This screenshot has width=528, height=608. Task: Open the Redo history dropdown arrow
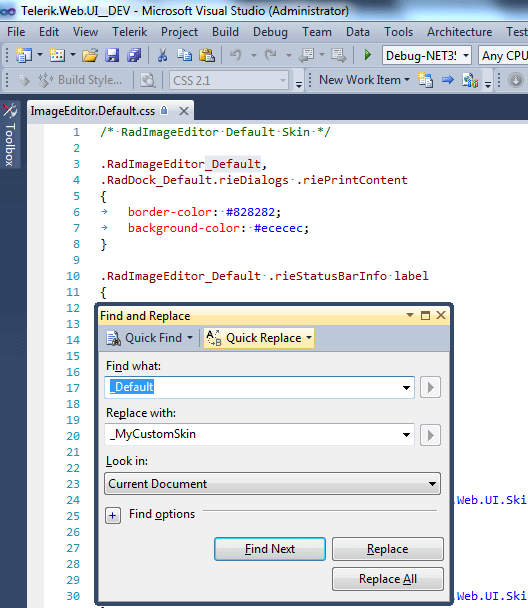pos(288,55)
